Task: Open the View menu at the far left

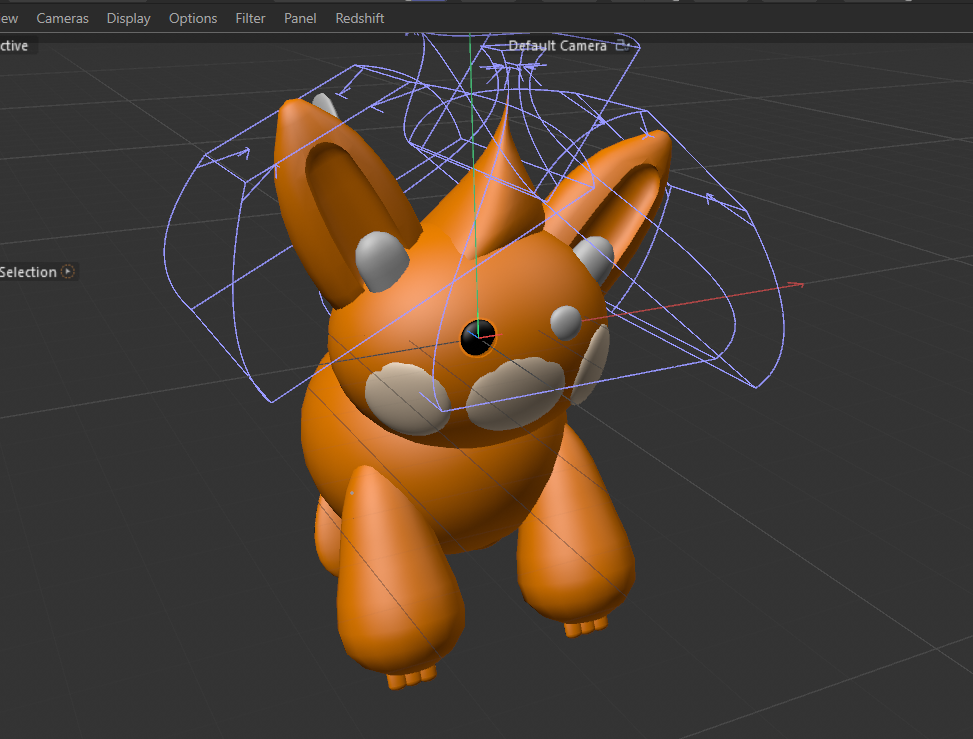Action: click(8, 17)
